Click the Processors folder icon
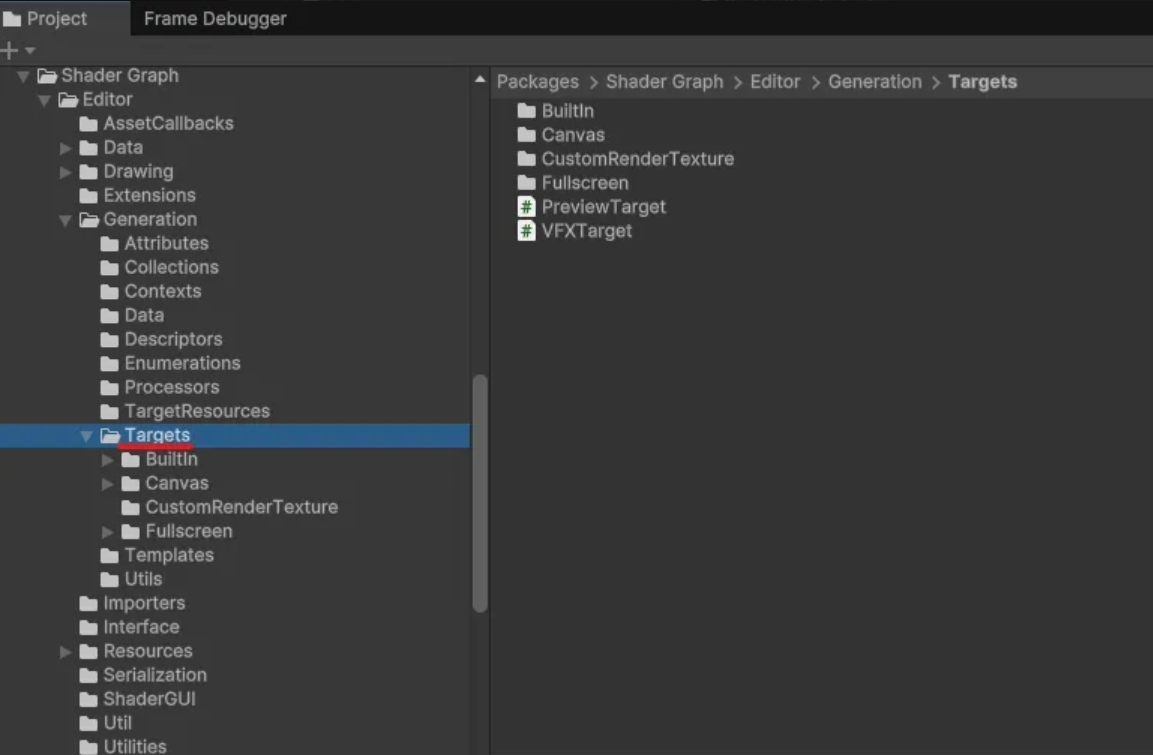 (x=110, y=387)
